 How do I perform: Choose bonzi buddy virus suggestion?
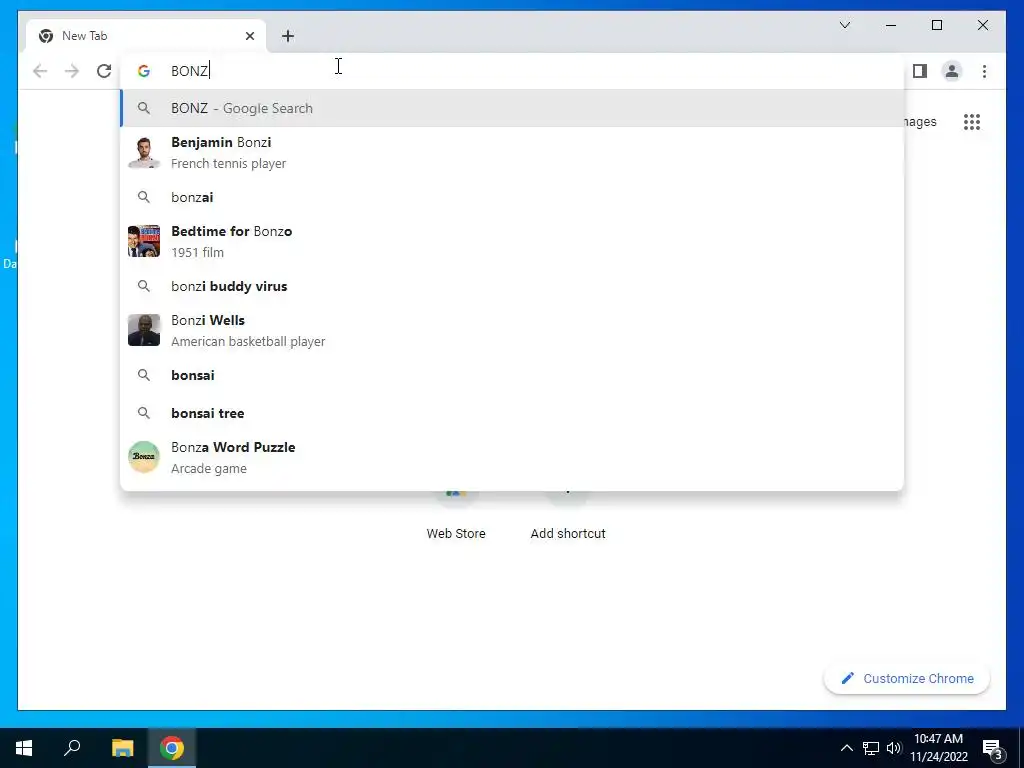(513, 286)
